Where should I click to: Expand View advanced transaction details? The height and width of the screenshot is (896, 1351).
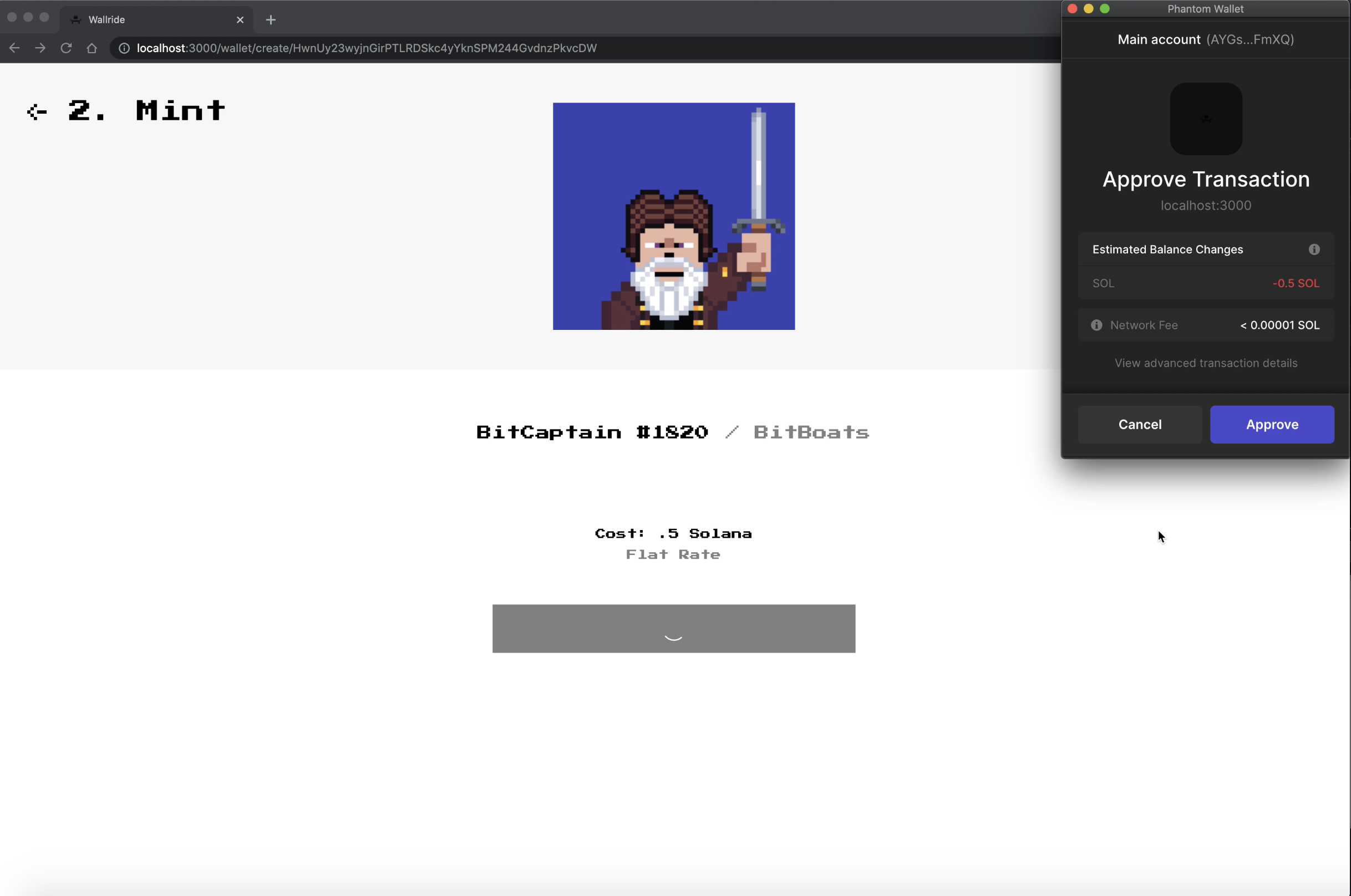click(x=1205, y=363)
